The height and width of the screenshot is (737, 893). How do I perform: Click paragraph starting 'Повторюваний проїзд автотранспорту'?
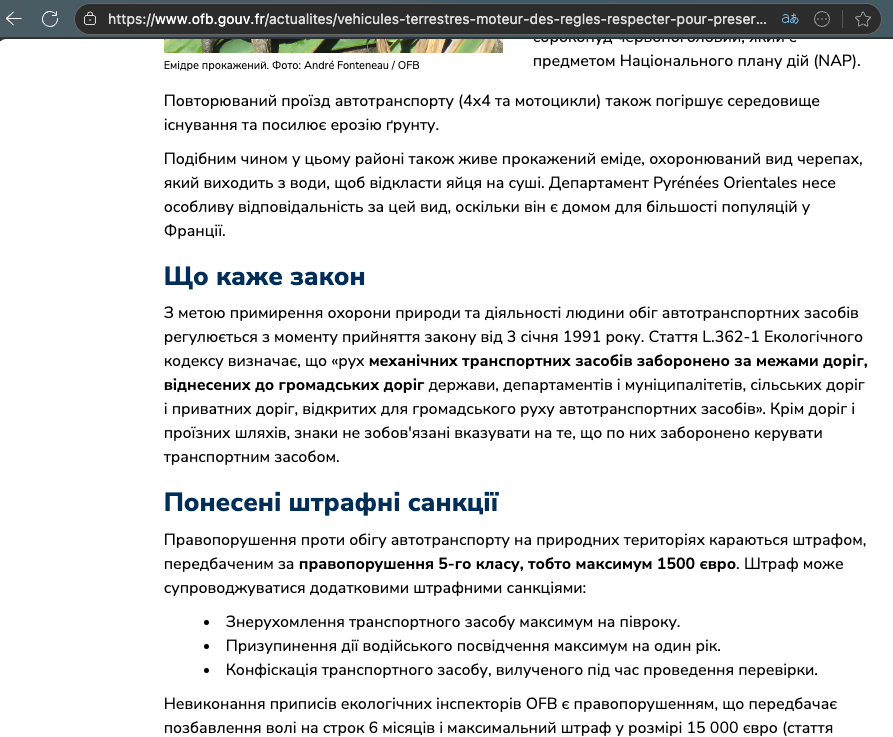492,113
